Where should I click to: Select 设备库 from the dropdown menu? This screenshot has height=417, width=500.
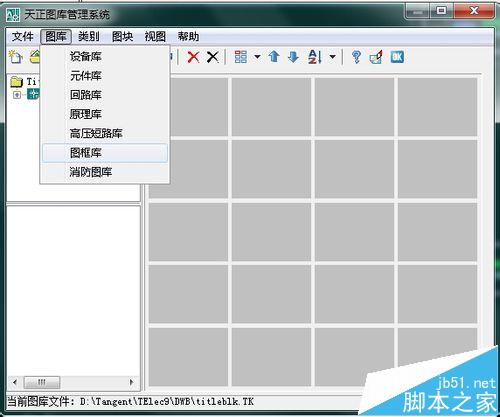tap(105, 56)
